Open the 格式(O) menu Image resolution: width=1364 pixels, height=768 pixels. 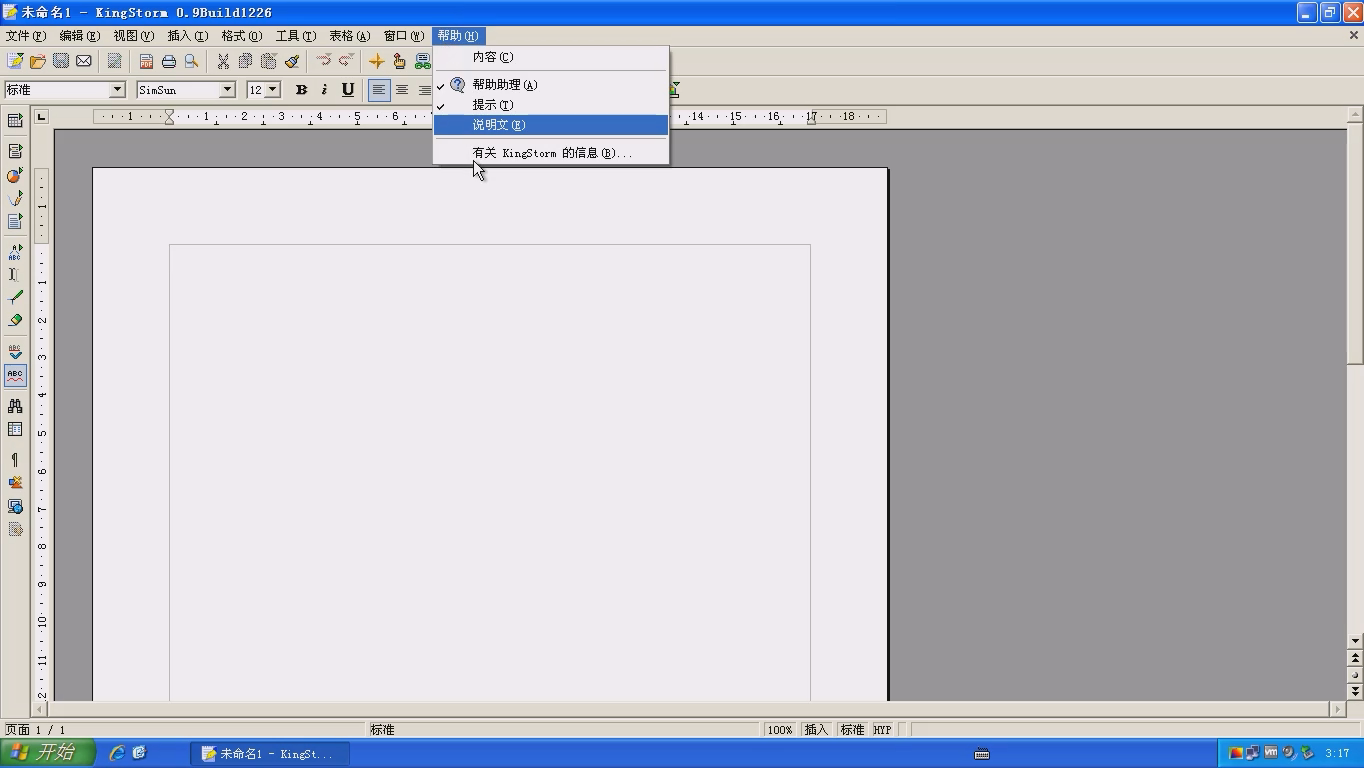pos(241,36)
